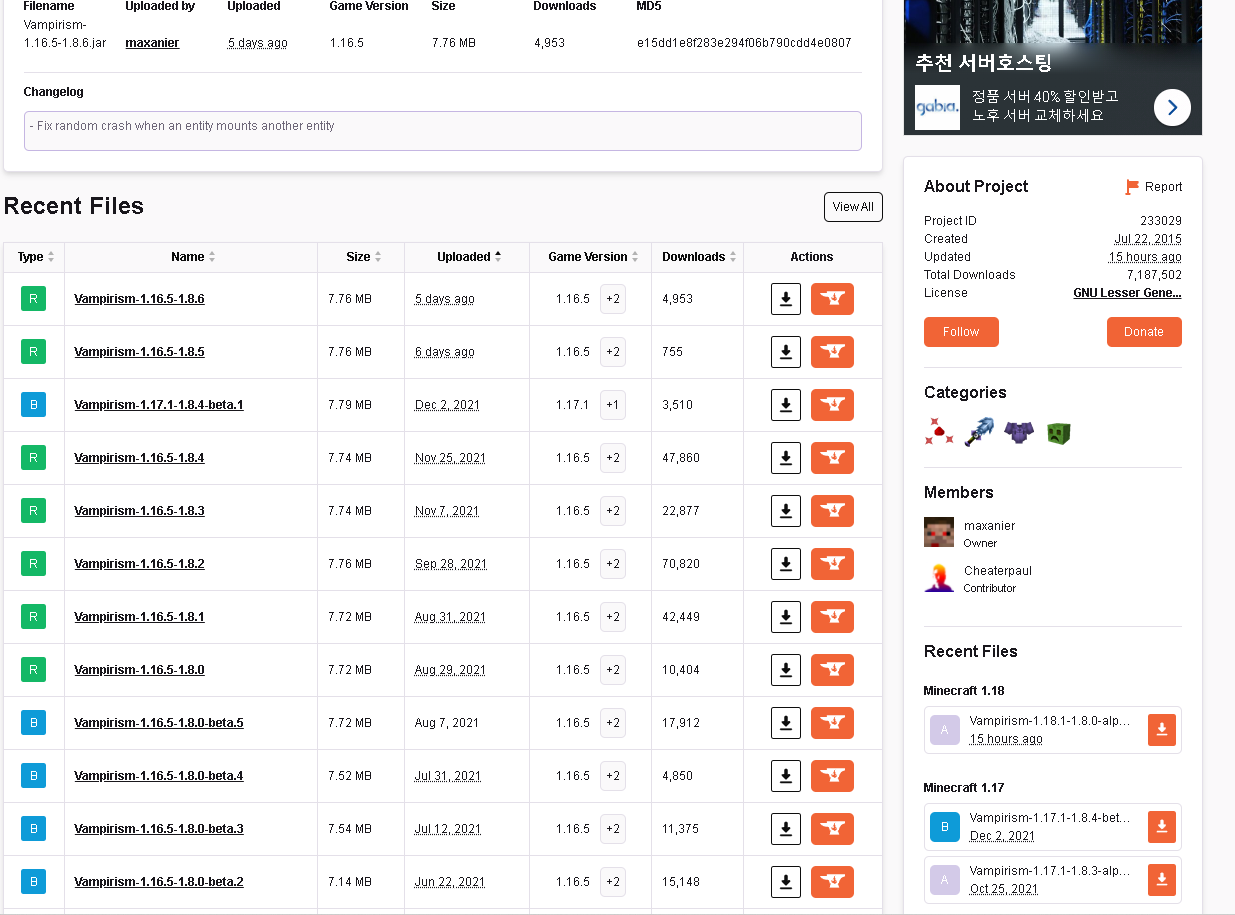
Task: Click the gabia server hosting ad banner
Action: [1053, 67]
